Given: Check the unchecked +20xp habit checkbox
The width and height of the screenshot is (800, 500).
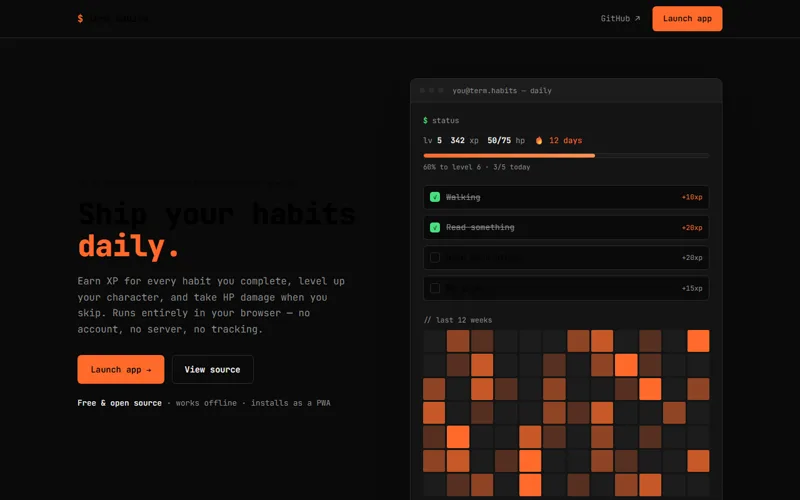Looking at the screenshot, I should click(x=435, y=258).
